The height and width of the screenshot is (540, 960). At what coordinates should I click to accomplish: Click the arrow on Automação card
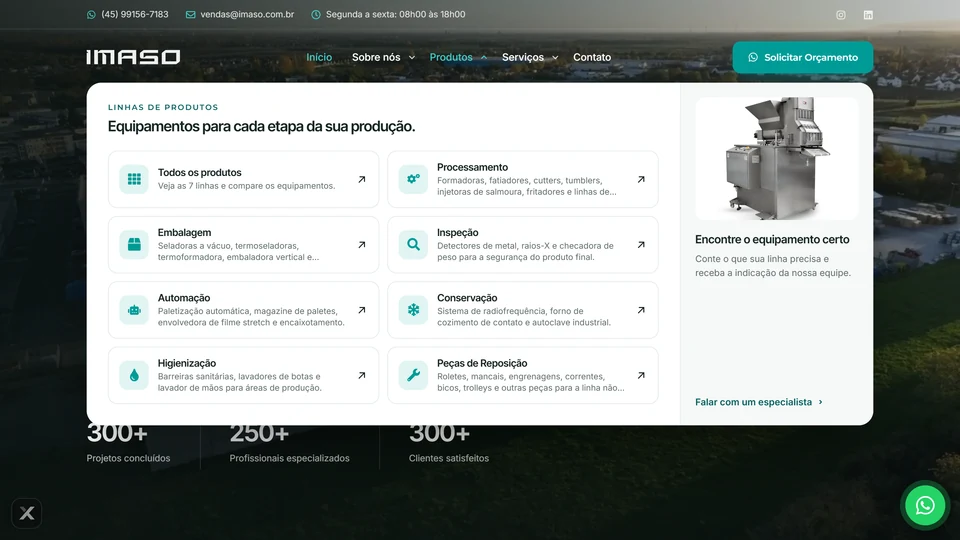pos(362,310)
